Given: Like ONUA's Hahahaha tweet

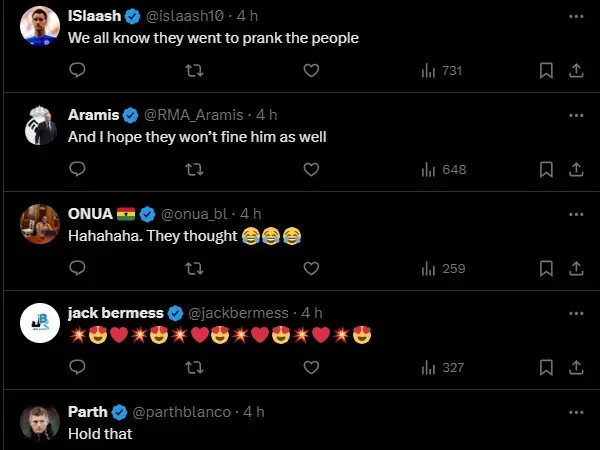Looking at the screenshot, I should 311,268.
